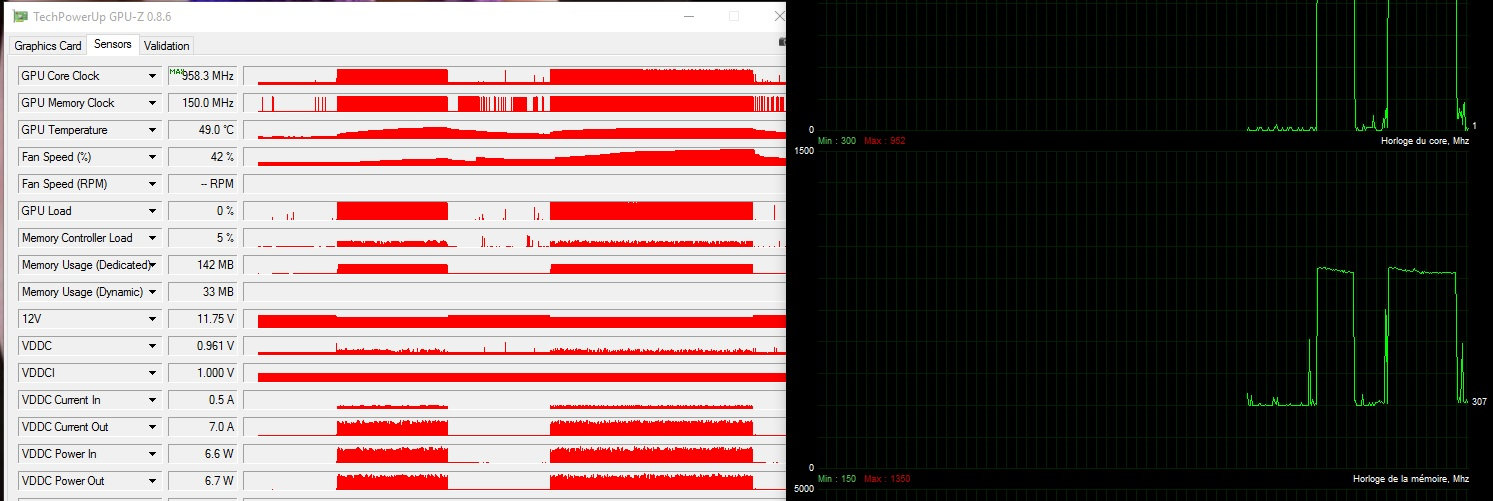Click the 0.961 V VDDC reading

pyautogui.click(x=203, y=346)
